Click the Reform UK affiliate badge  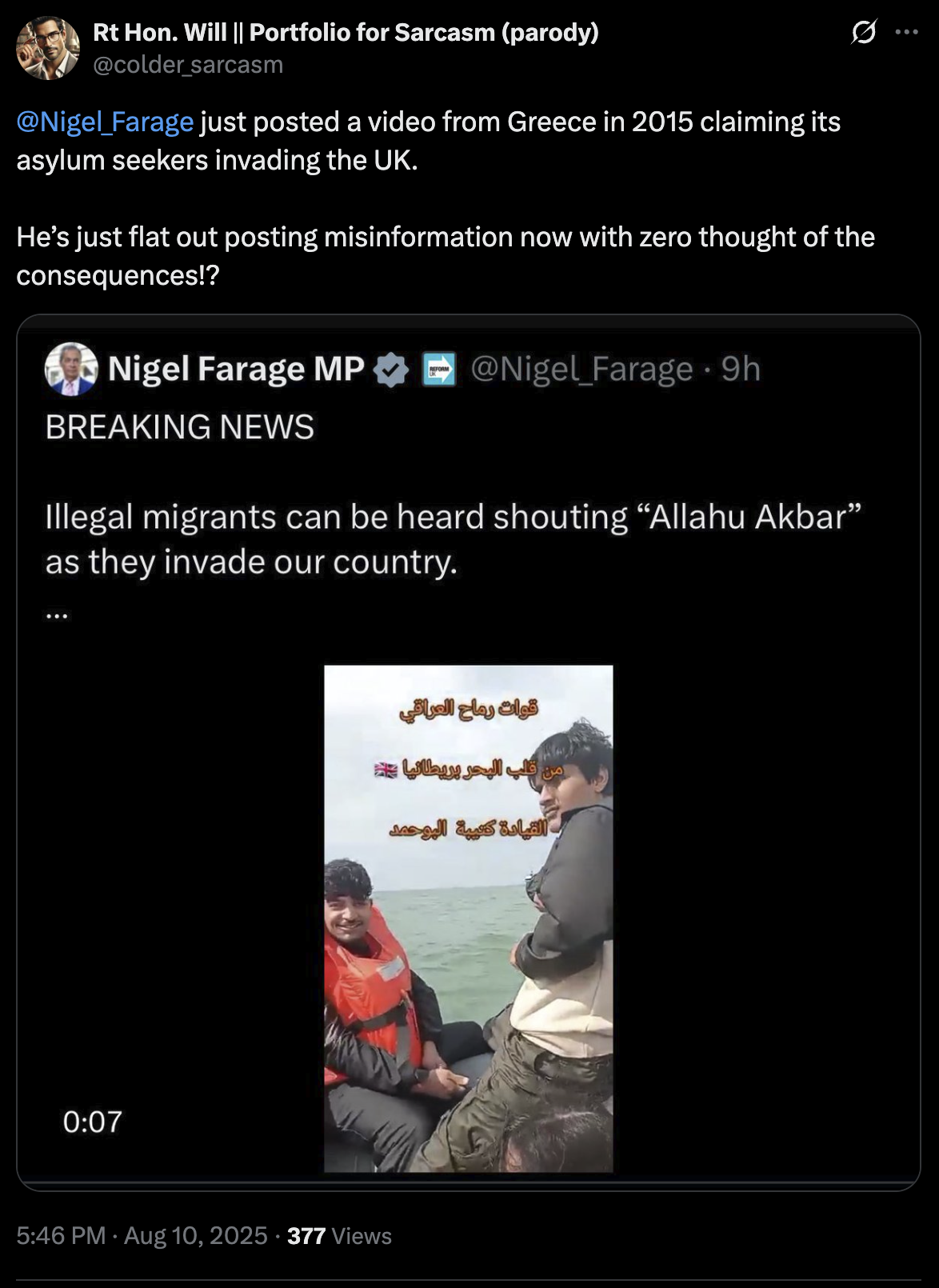pos(438,370)
